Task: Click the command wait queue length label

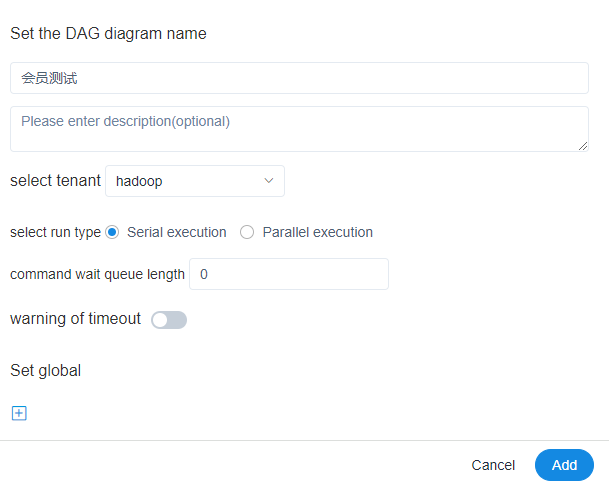Action: 97,274
